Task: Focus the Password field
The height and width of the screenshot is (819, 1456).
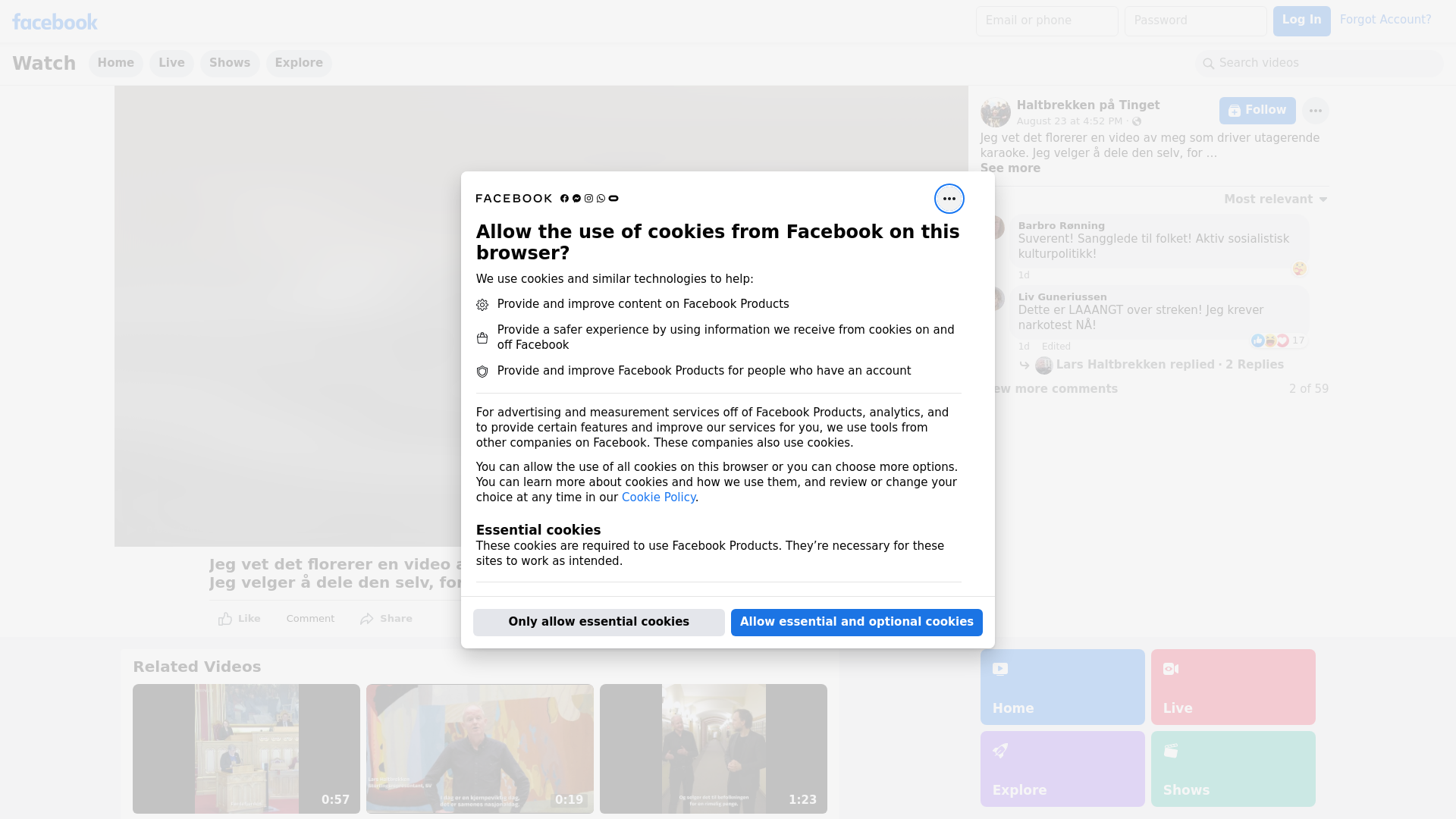Action: (x=1196, y=21)
